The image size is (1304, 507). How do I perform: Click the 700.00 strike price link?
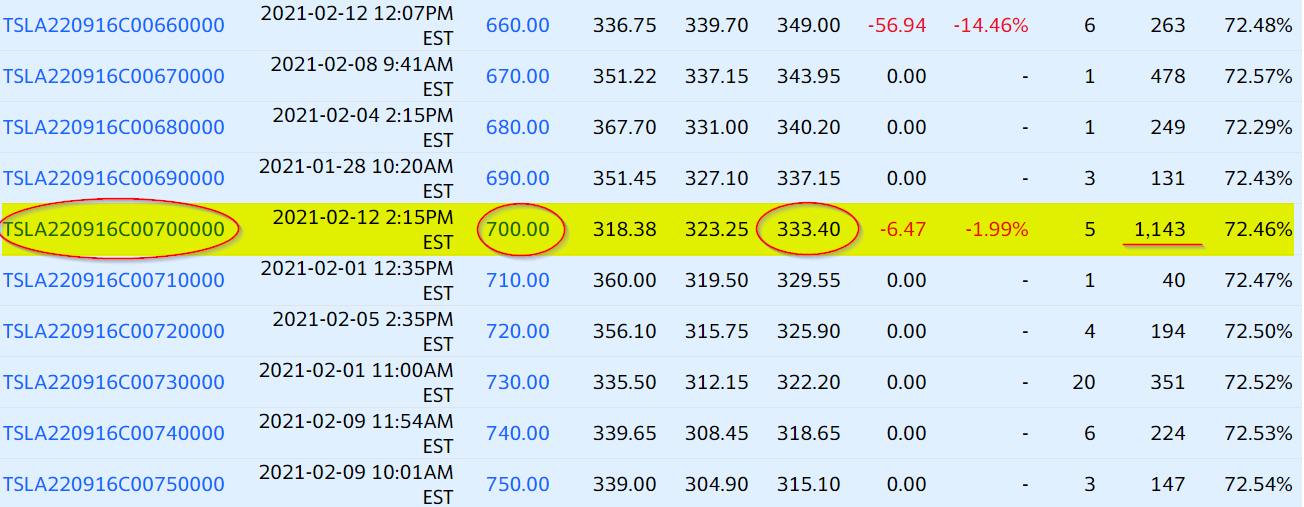coord(518,229)
